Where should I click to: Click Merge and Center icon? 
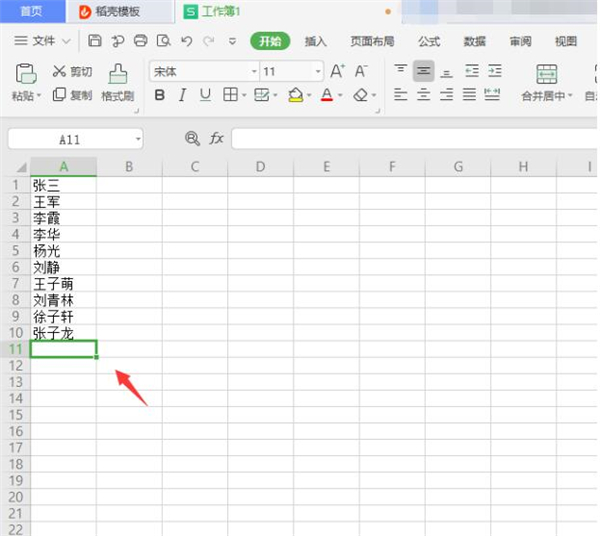pyautogui.click(x=546, y=74)
